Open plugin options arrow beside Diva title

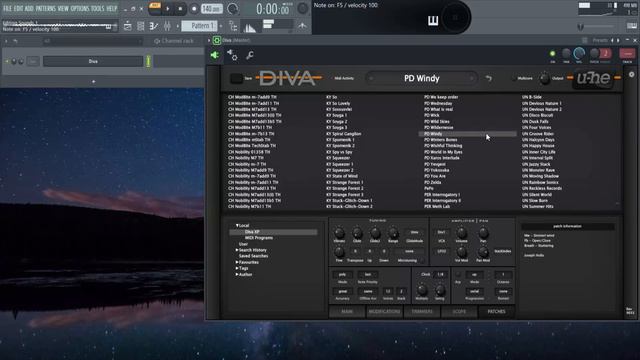tap(209, 40)
